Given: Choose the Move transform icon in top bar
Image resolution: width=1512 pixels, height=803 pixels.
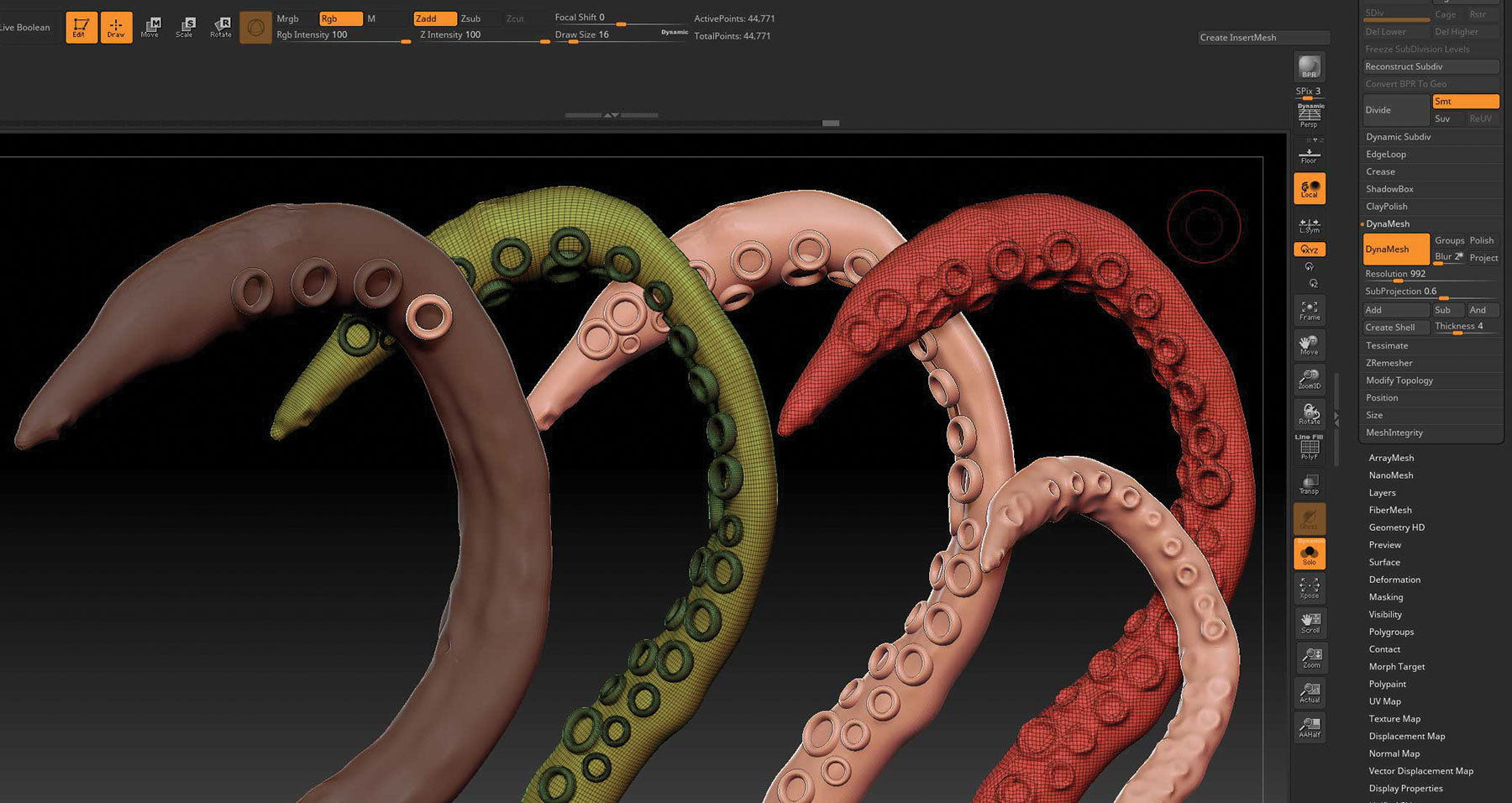Looking at the screenshot, I should (150, 28).
